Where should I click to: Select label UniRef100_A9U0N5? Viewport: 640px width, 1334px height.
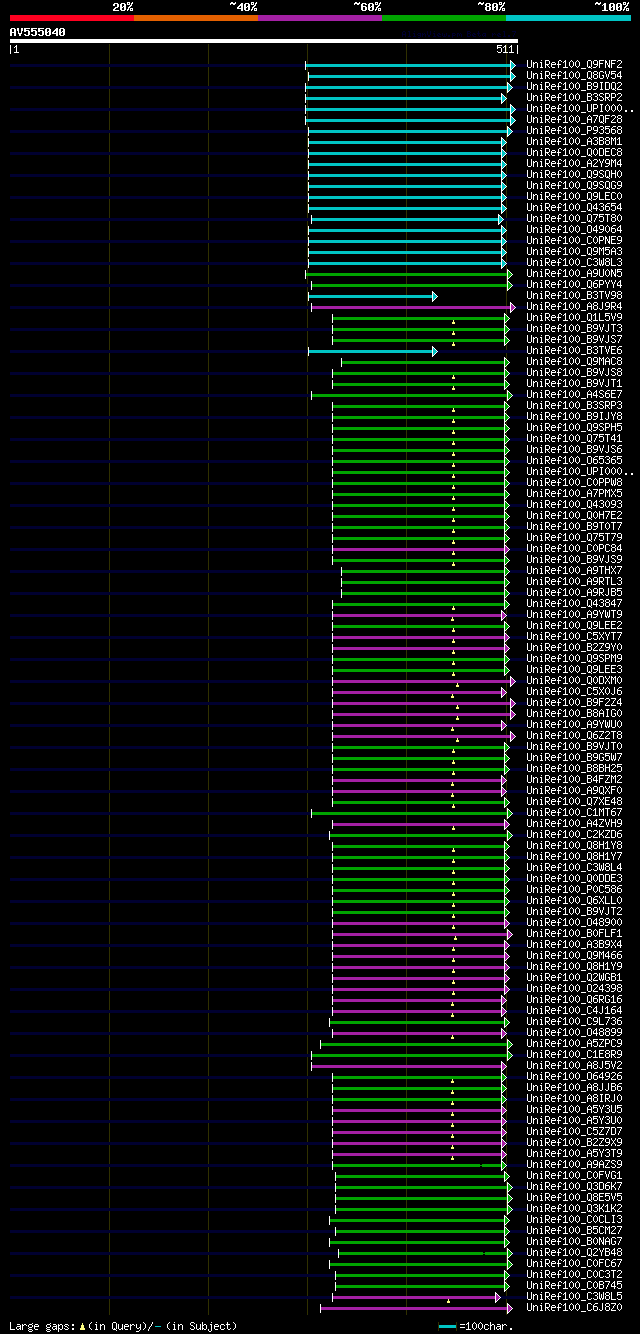[x=575, y=273]
